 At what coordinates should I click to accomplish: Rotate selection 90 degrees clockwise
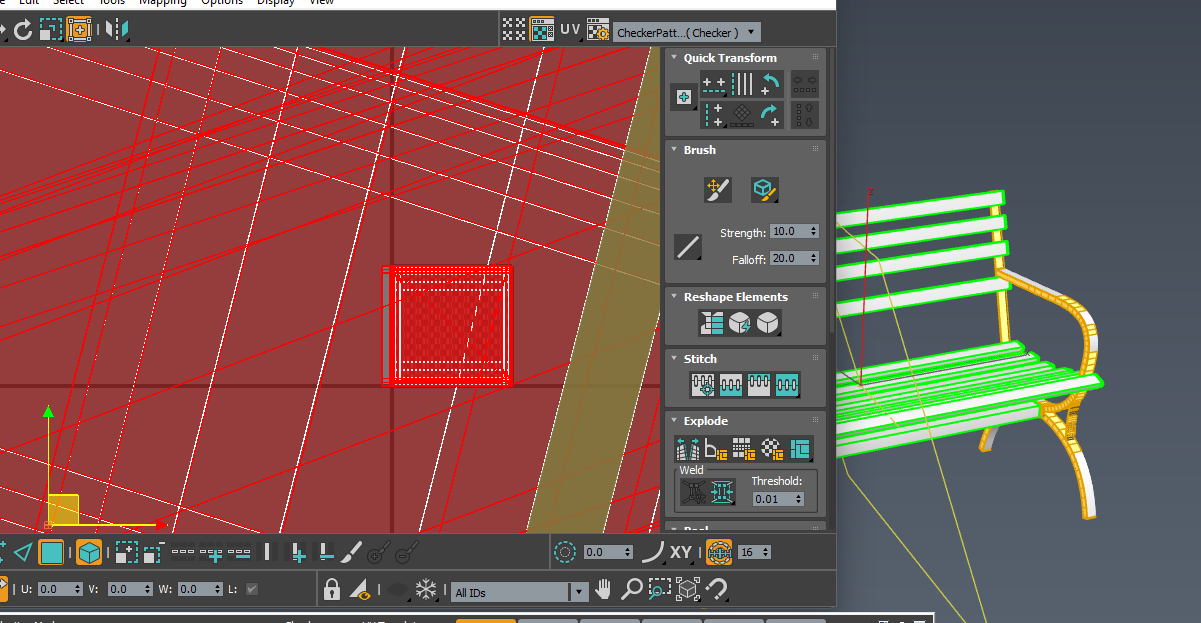pyautogui.click(x=770, y=114)
